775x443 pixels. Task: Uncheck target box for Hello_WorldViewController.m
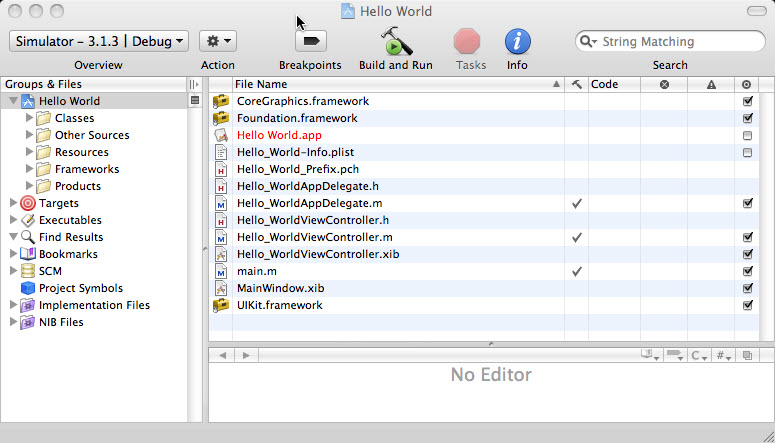tap(747, 237)
